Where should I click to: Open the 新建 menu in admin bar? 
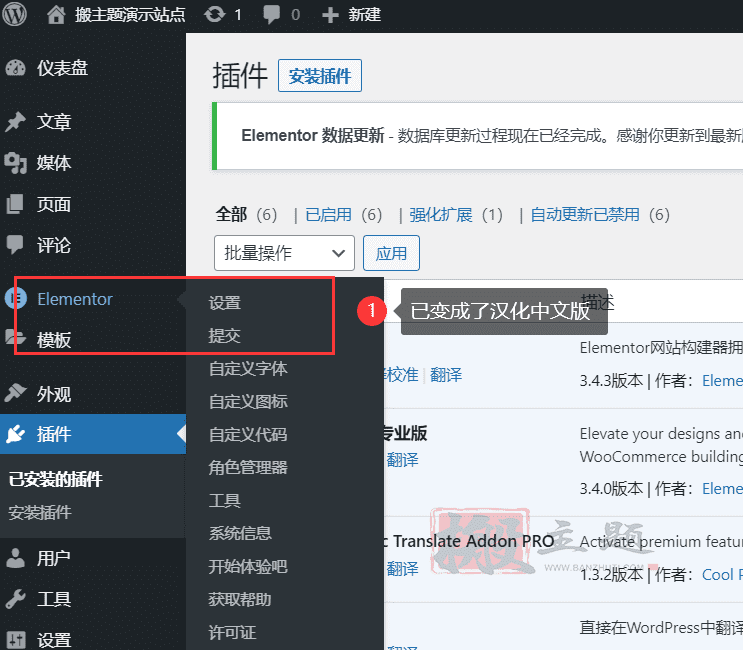(364, 15)
